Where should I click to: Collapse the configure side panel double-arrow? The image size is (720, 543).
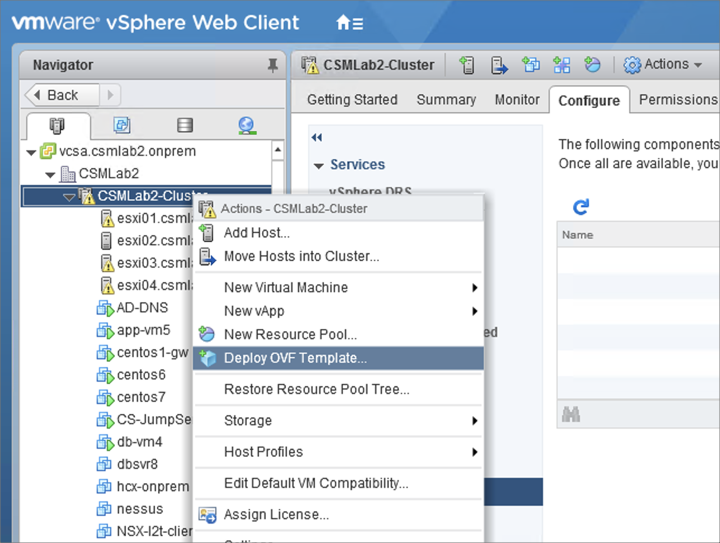pos(317,137)
